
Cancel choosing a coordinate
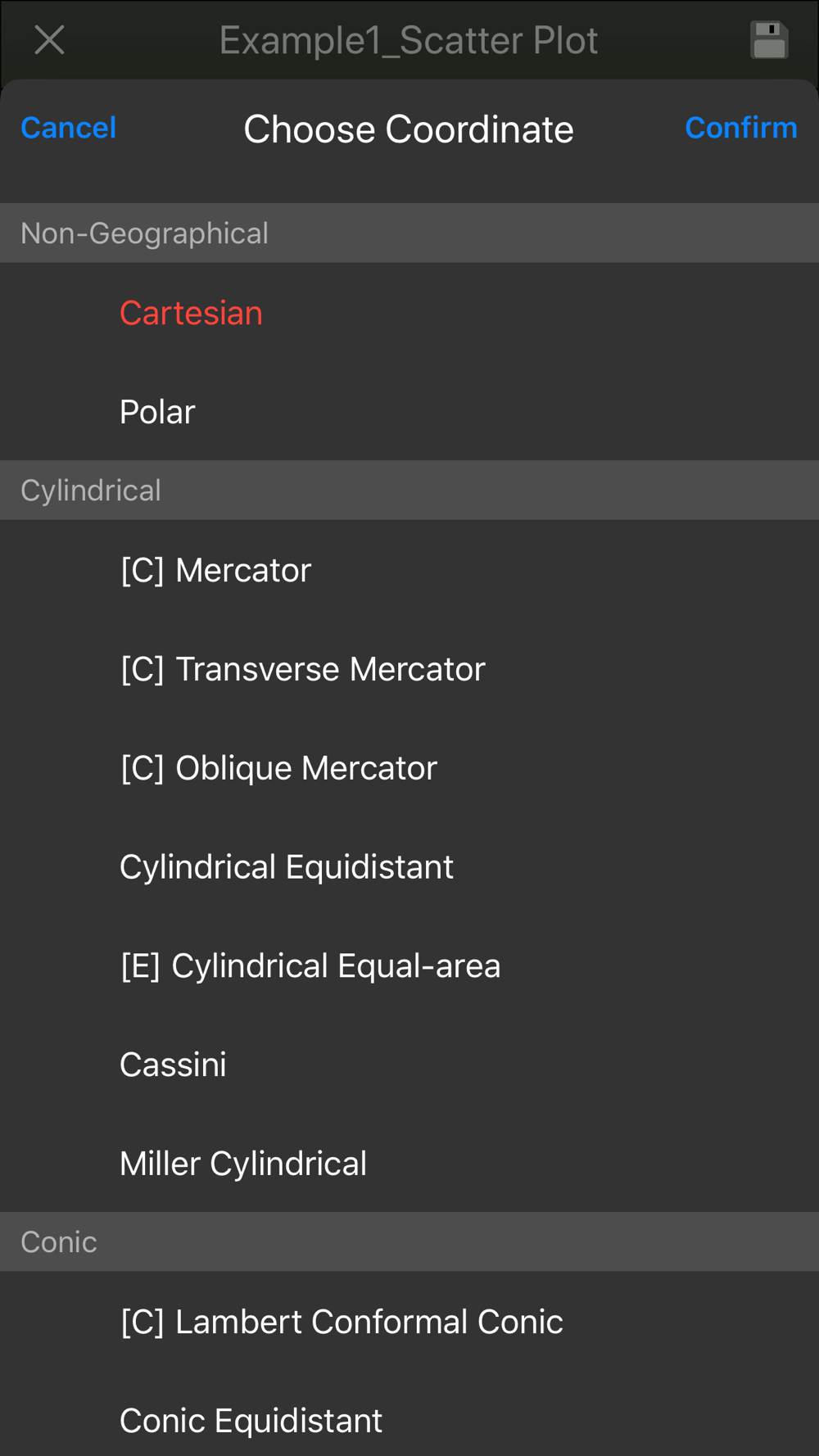pos(69,128)
